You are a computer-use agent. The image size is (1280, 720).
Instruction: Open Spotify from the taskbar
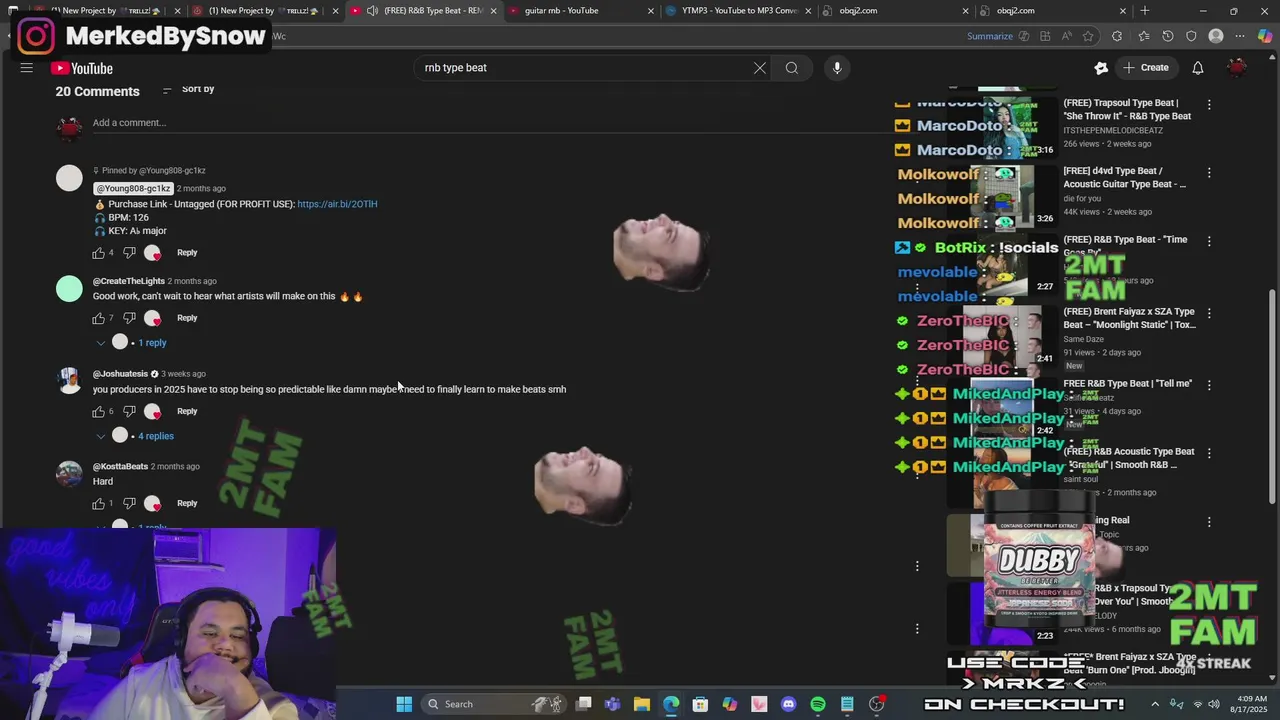click(818, 704)
